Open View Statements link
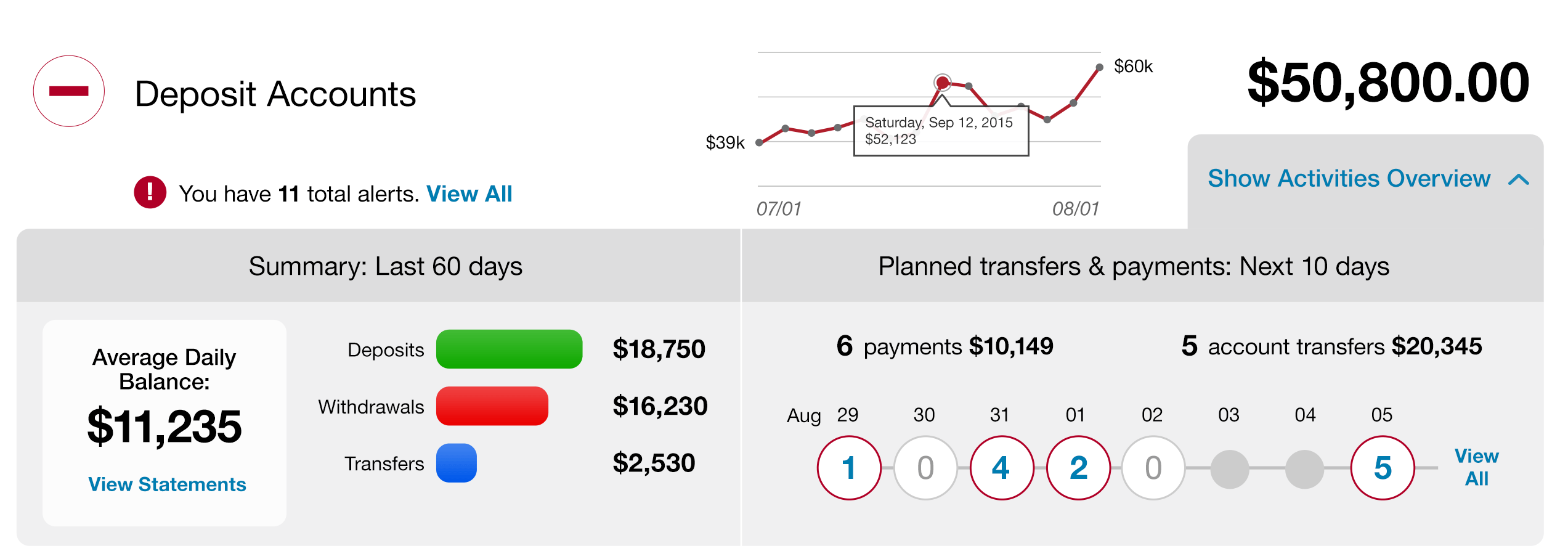Viewport: 1568px width, 559px height. coord(167,484)
